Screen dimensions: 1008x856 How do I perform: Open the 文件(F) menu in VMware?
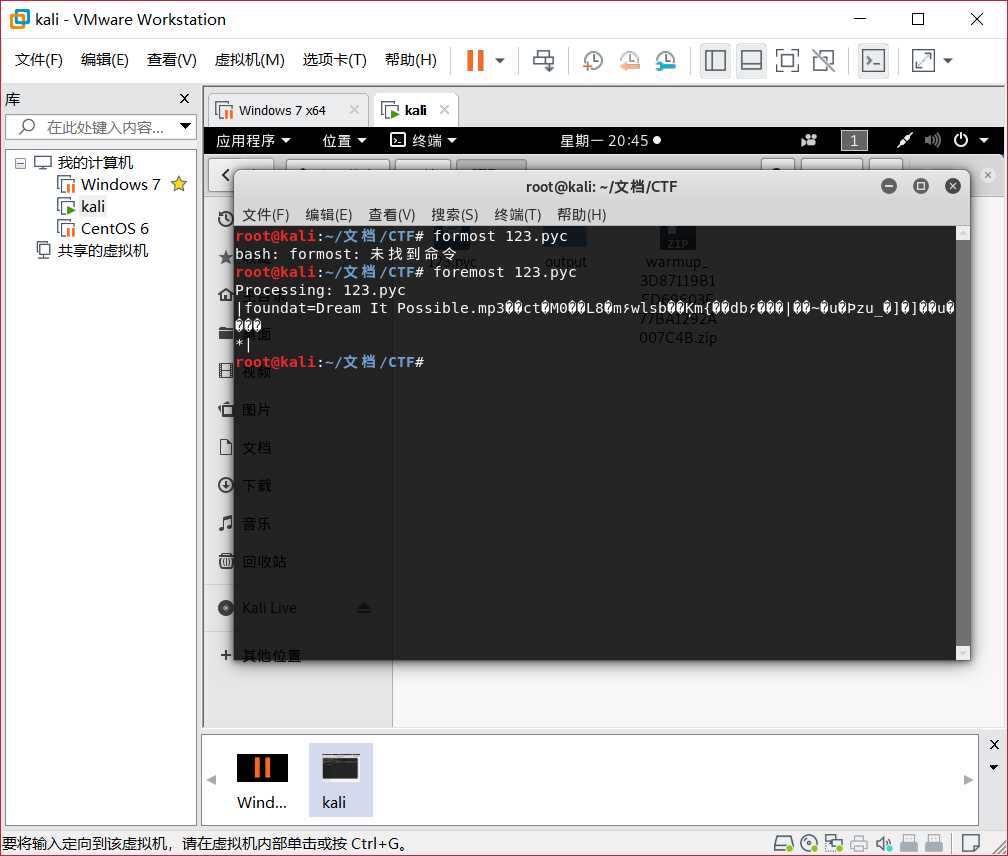tap(39, 60)
